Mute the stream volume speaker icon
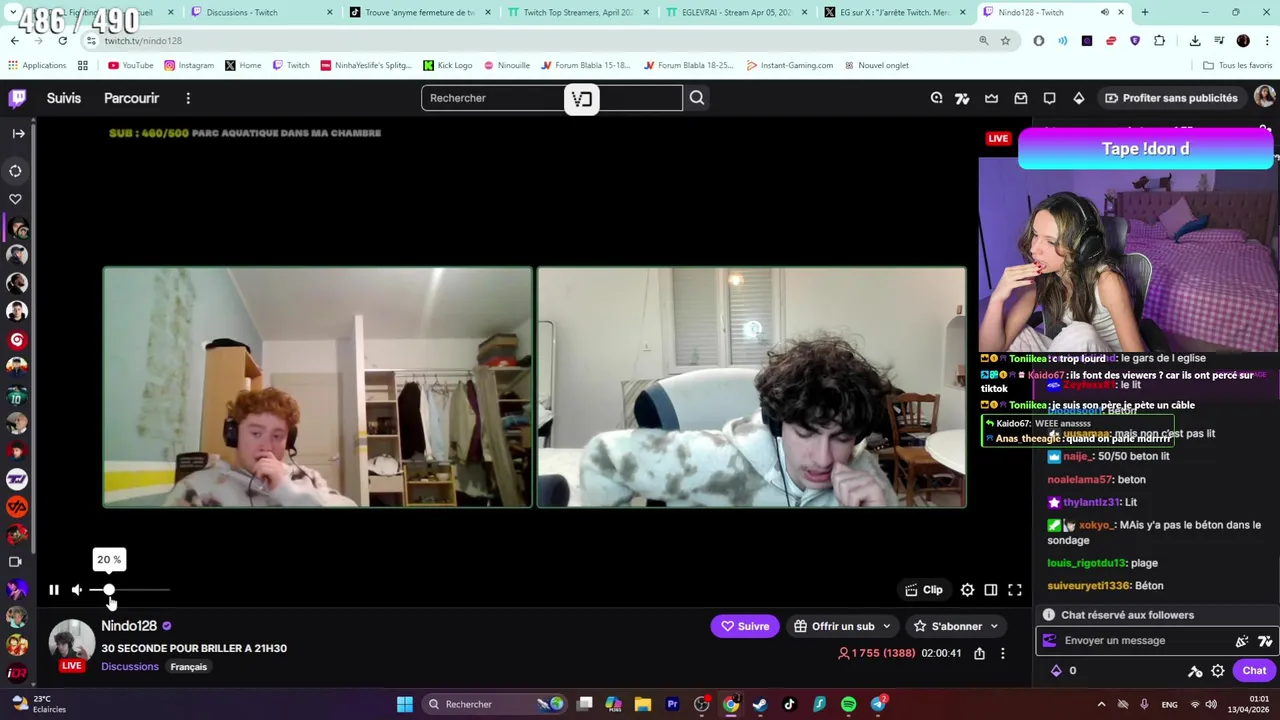The width and height of the screenshot is (1280, 720). 77,590
